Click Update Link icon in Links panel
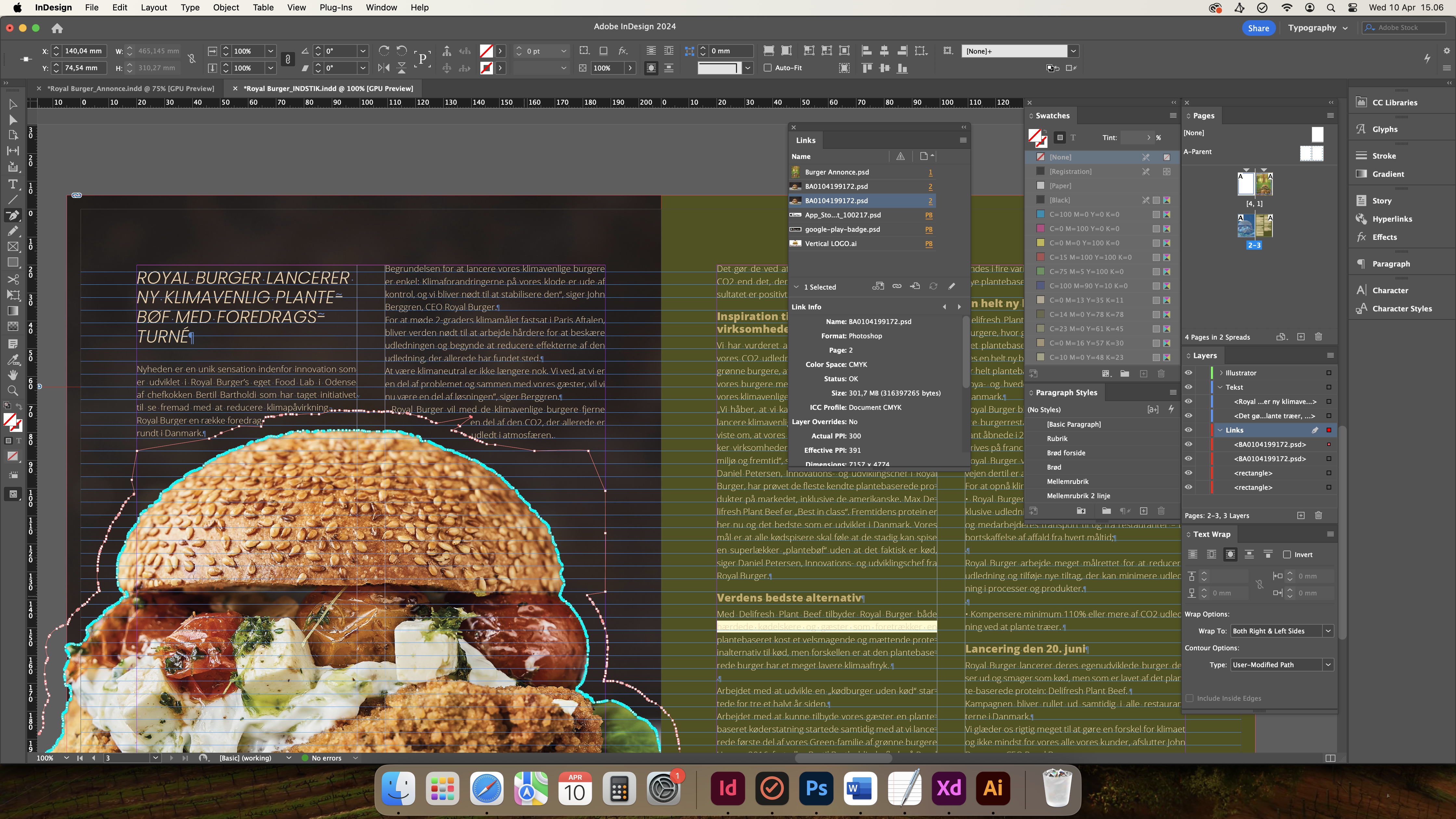 tap(933, 287)
